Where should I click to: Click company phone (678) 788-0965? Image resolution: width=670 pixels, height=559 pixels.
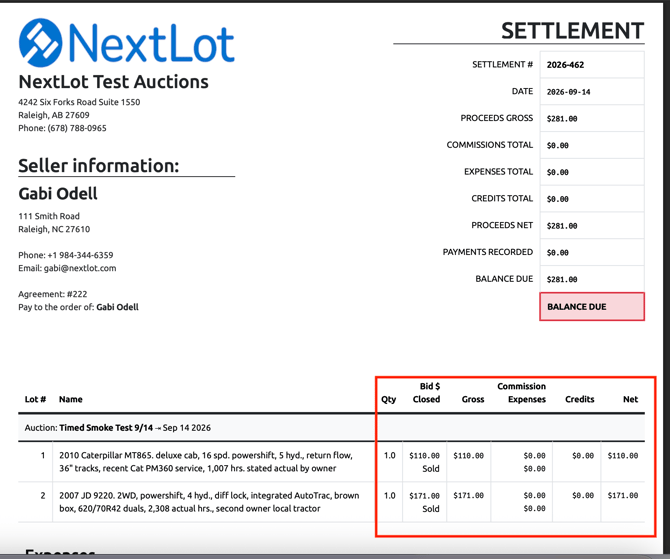[x=77, y=128]
